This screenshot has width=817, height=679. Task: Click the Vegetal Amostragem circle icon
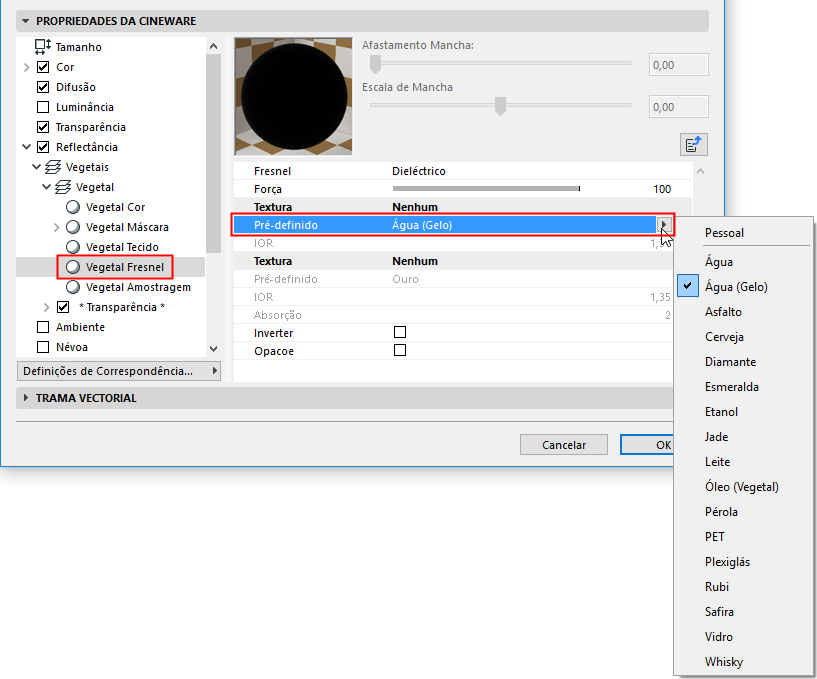[73, 287]
